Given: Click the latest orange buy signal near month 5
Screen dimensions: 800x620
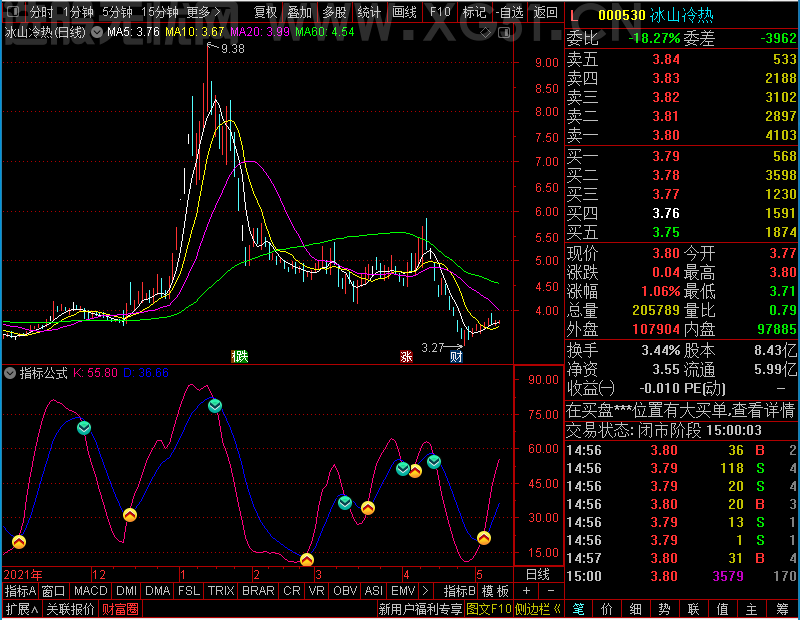Looking at the screenshot, I should coord(484,537).
